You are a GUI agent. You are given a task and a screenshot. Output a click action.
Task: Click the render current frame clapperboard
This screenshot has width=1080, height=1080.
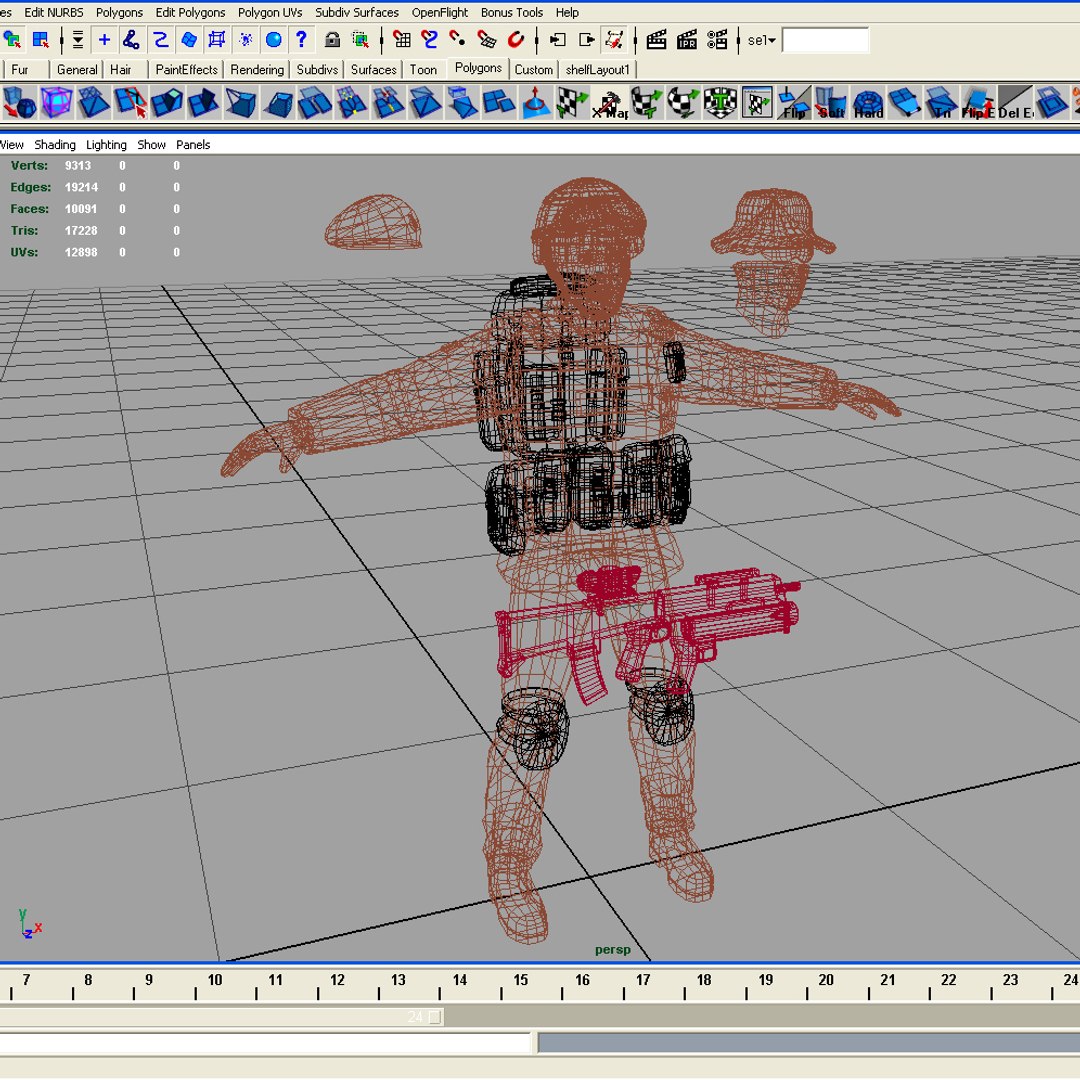pyautogui.click(x=656, y=40)
